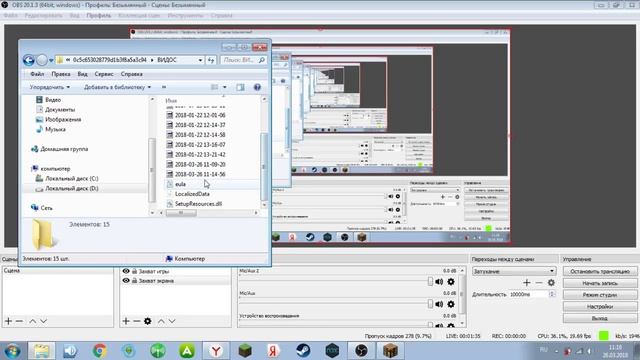Open transition properties gear under Затухание

click(x=551, y=282)
